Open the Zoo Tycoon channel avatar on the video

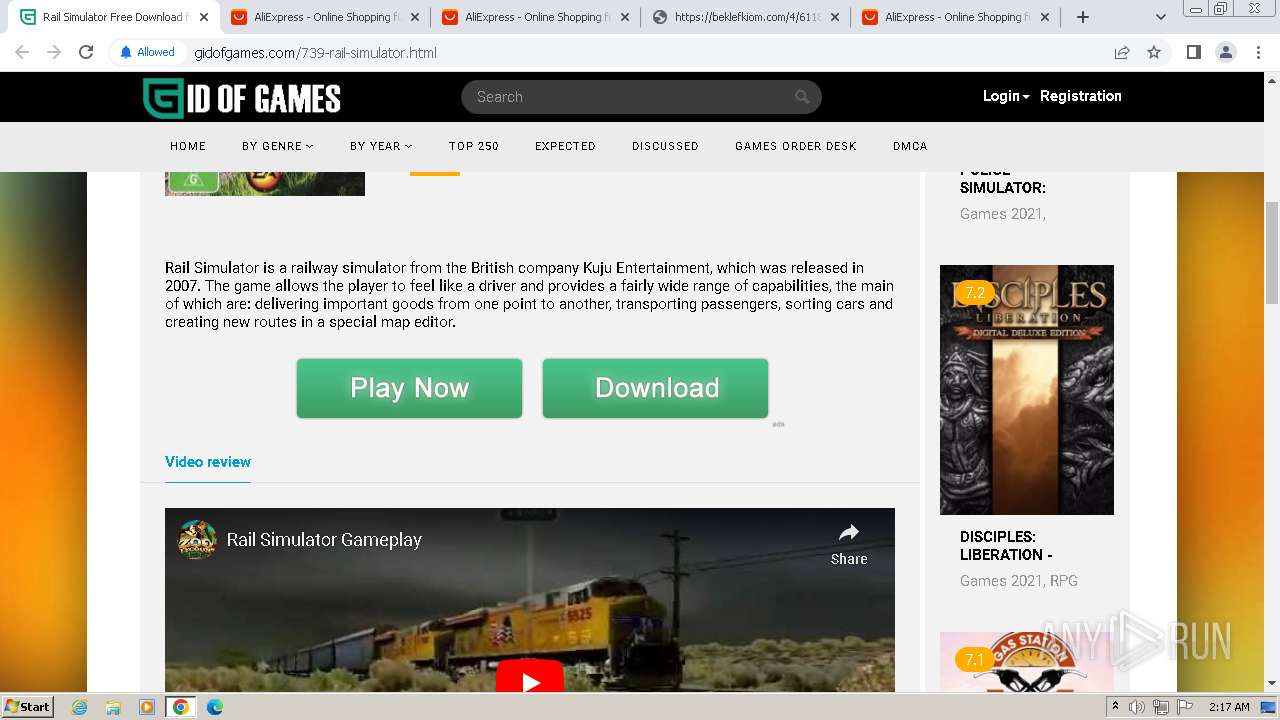pyautogui.click(x=197, y=540)
